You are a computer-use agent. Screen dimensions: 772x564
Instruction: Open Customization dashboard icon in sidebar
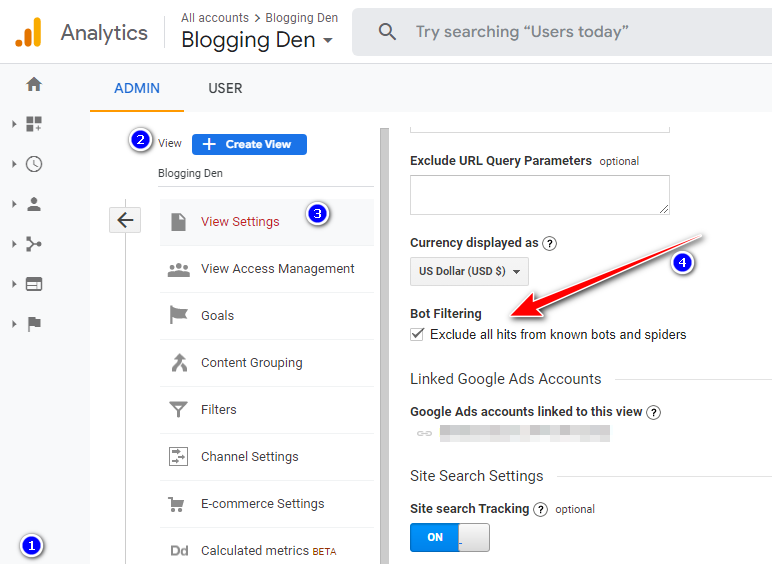click(34, 124)
